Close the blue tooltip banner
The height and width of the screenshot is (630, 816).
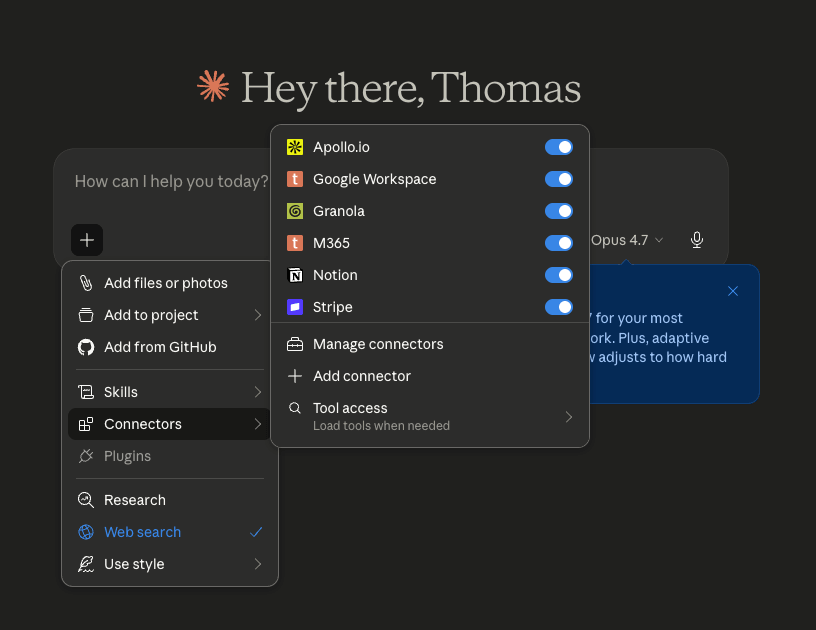tap(733, 291)
